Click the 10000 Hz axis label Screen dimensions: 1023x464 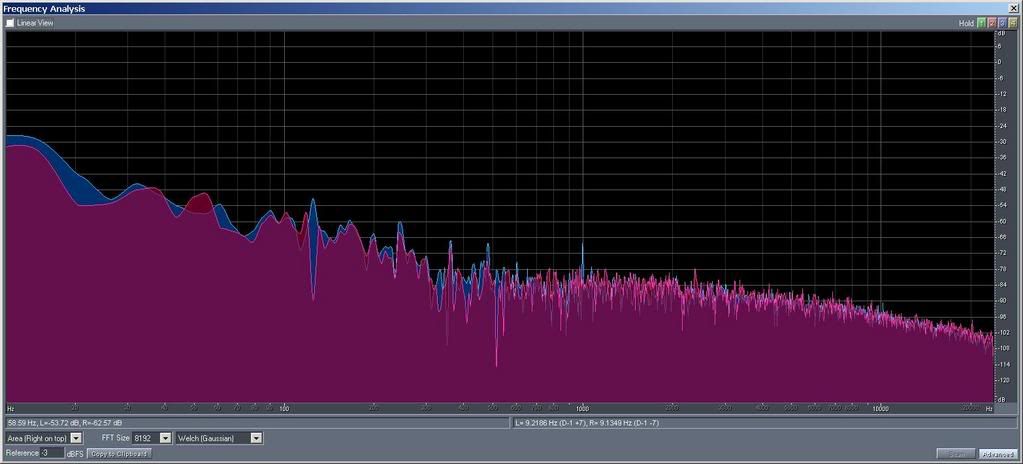(881, 409)
